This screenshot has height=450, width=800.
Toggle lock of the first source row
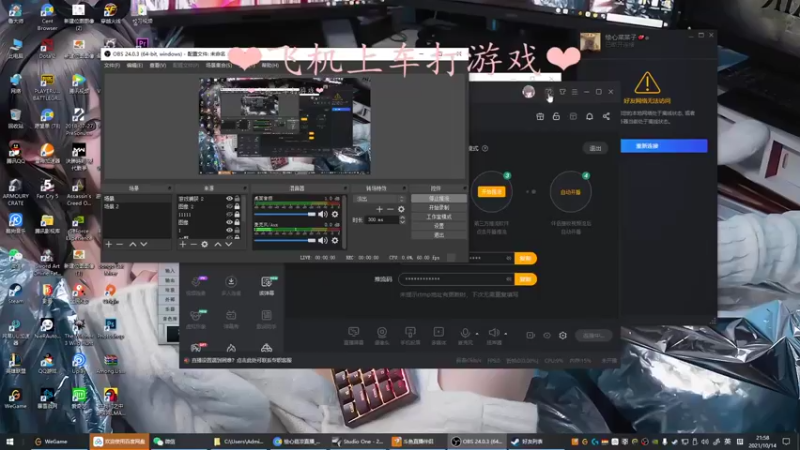(x=237, y=198)
